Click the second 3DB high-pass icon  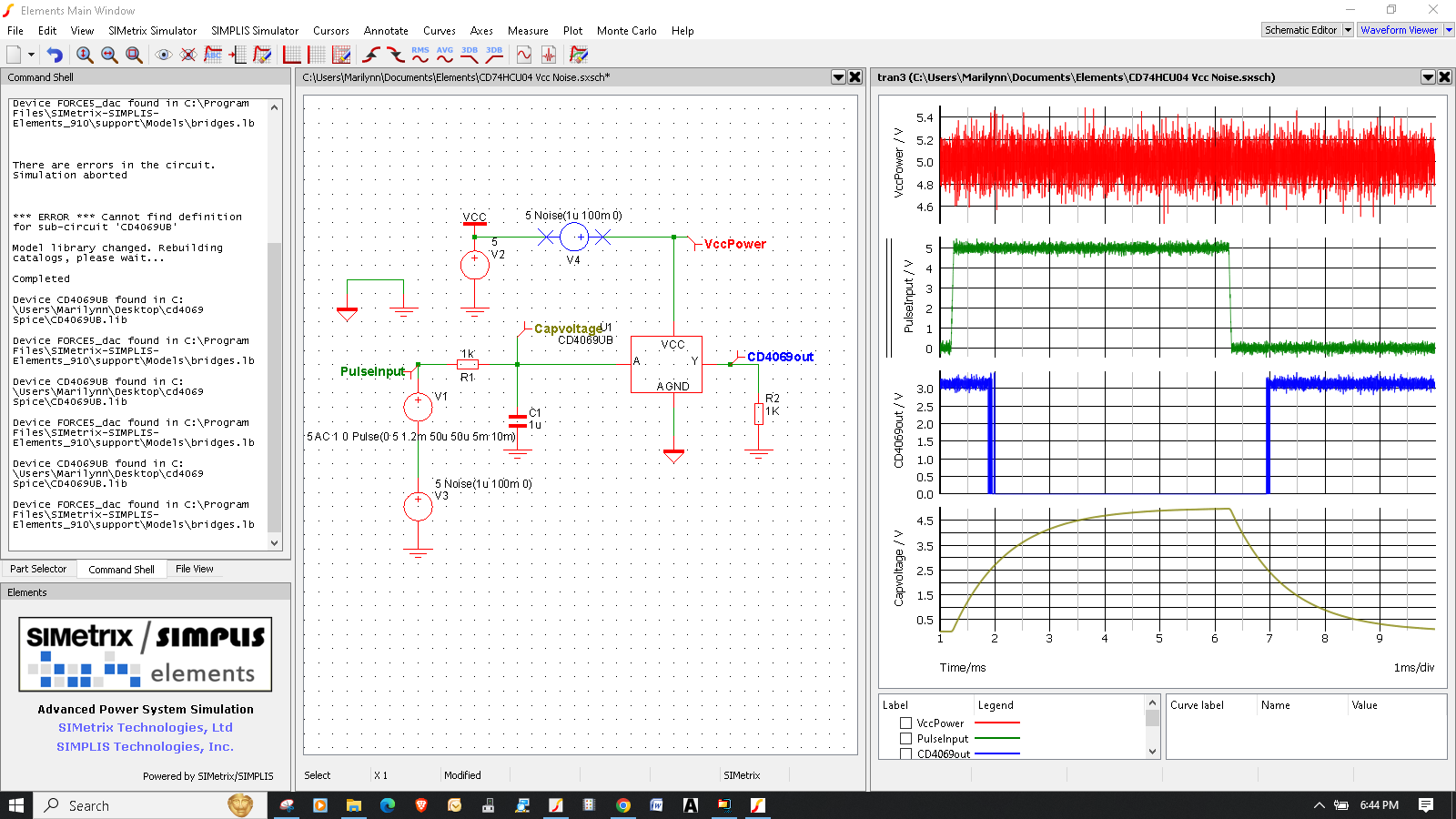point(494,55)
